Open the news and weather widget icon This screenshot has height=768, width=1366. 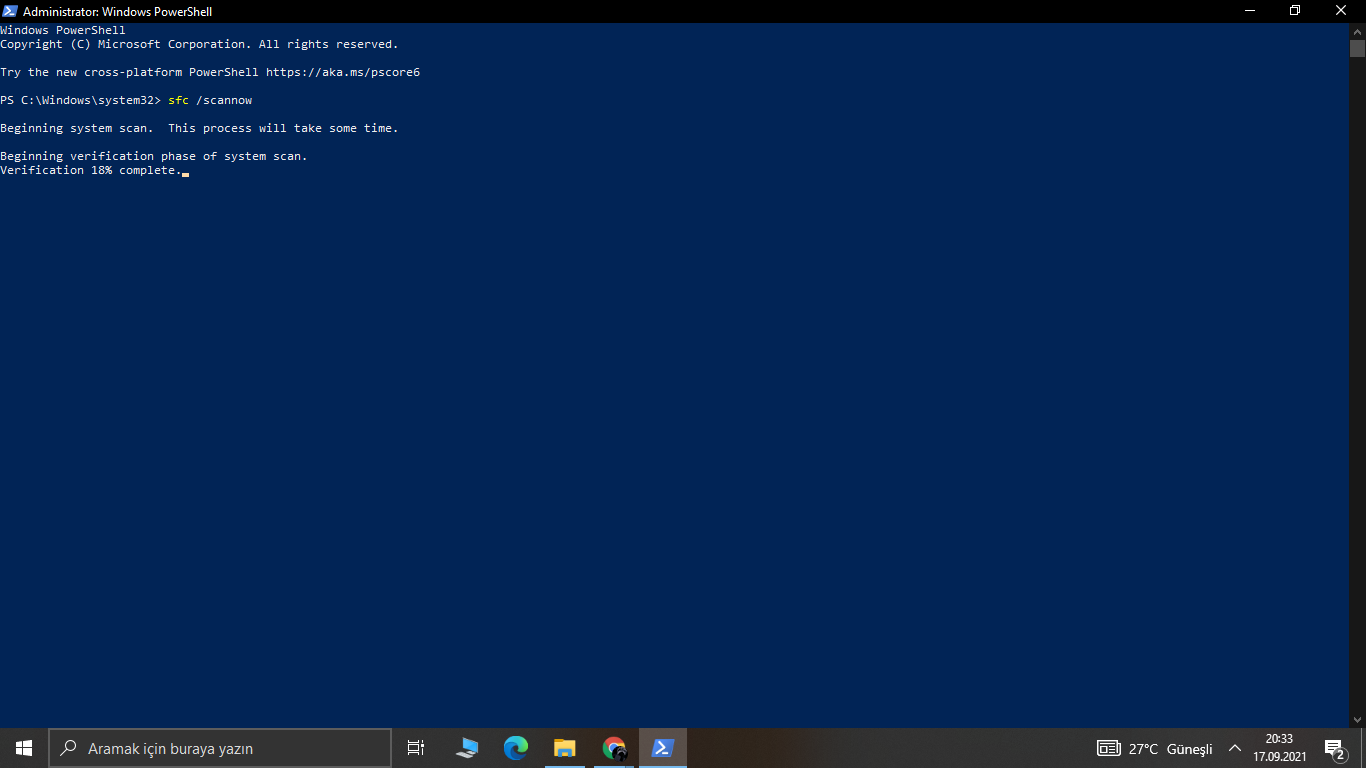pyautogui.click(x=1108, y=748)
